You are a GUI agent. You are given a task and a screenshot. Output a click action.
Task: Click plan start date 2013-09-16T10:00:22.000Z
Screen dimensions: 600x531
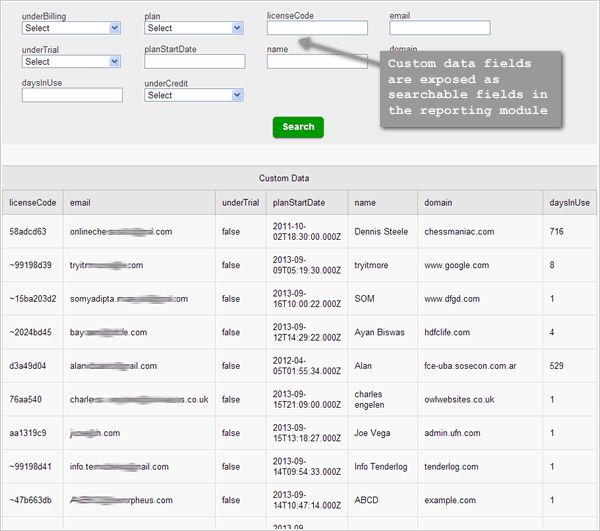point(307,299)
